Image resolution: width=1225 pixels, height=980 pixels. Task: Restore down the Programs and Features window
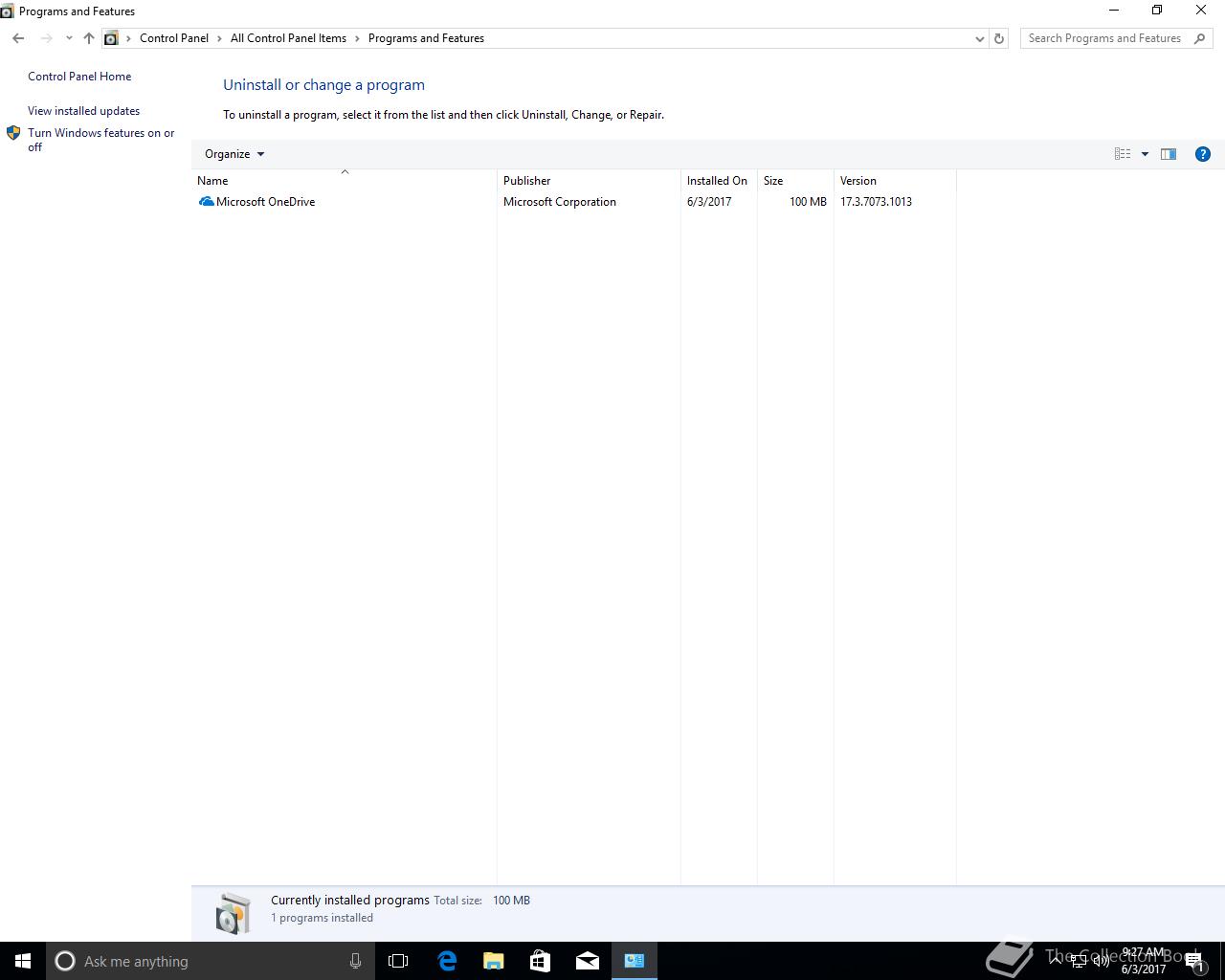tap(1157, 11)
